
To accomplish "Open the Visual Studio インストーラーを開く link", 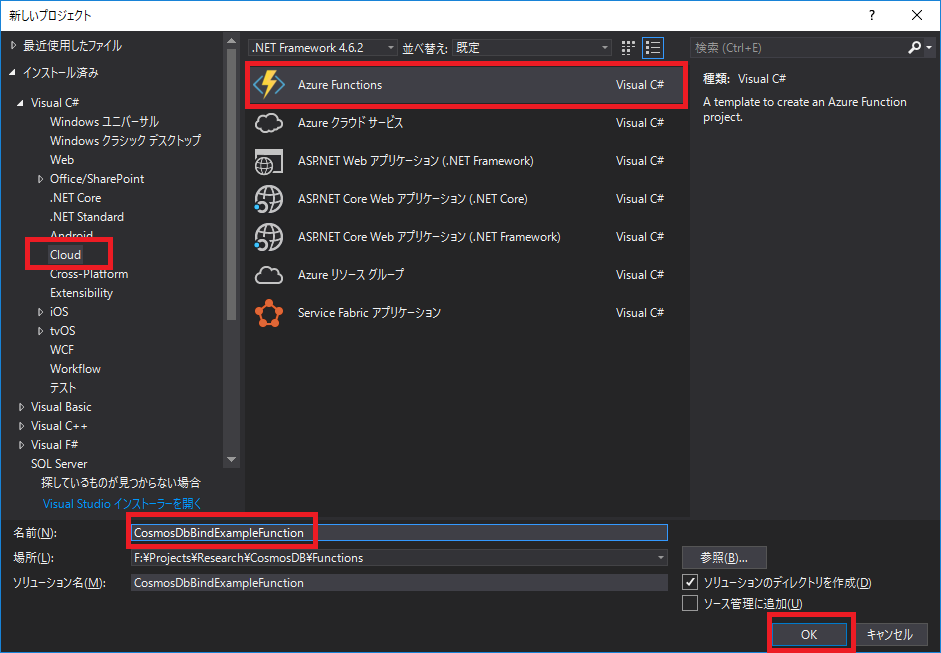I will (122, 504).
